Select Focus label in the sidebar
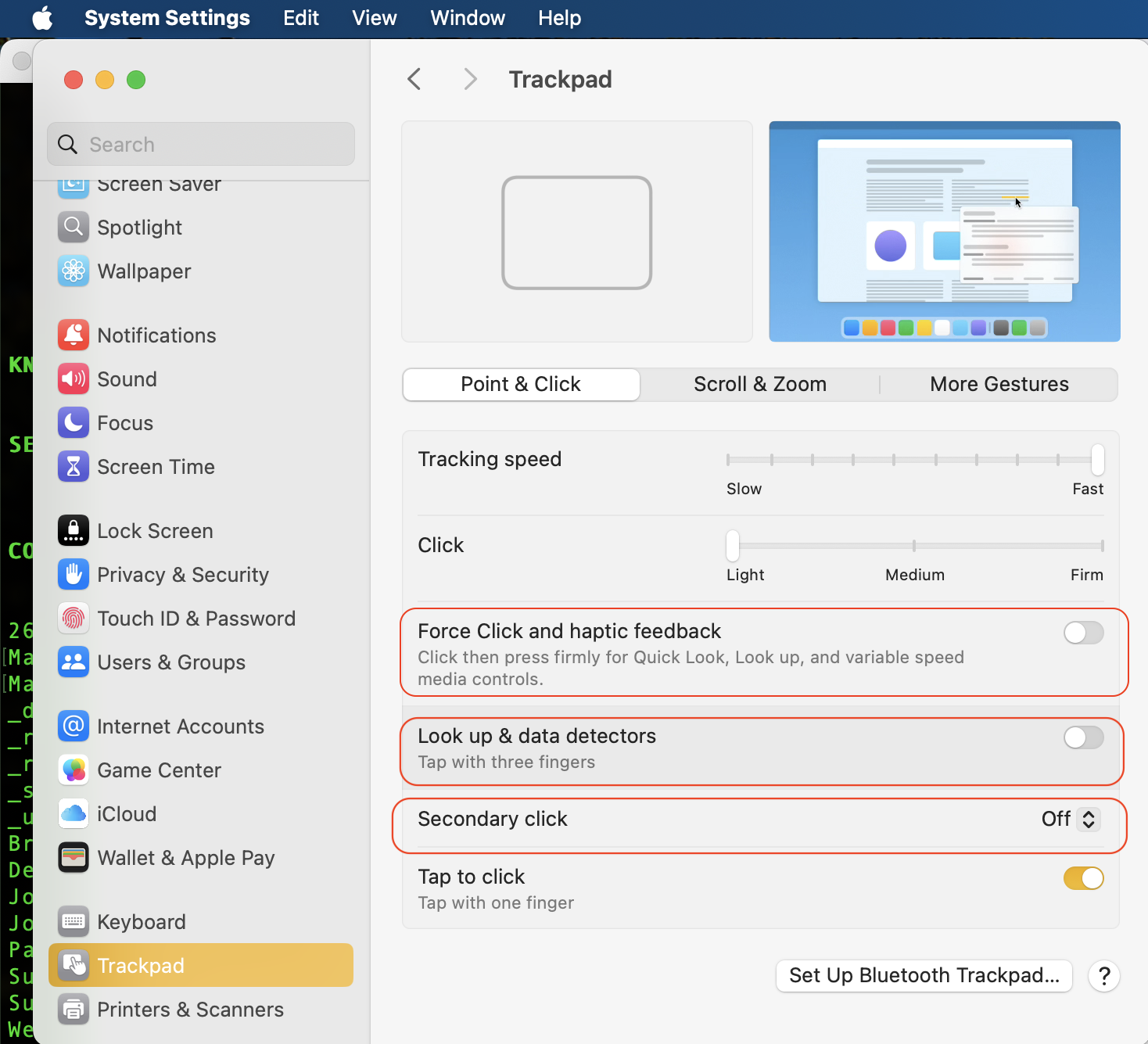 (125, 423)
